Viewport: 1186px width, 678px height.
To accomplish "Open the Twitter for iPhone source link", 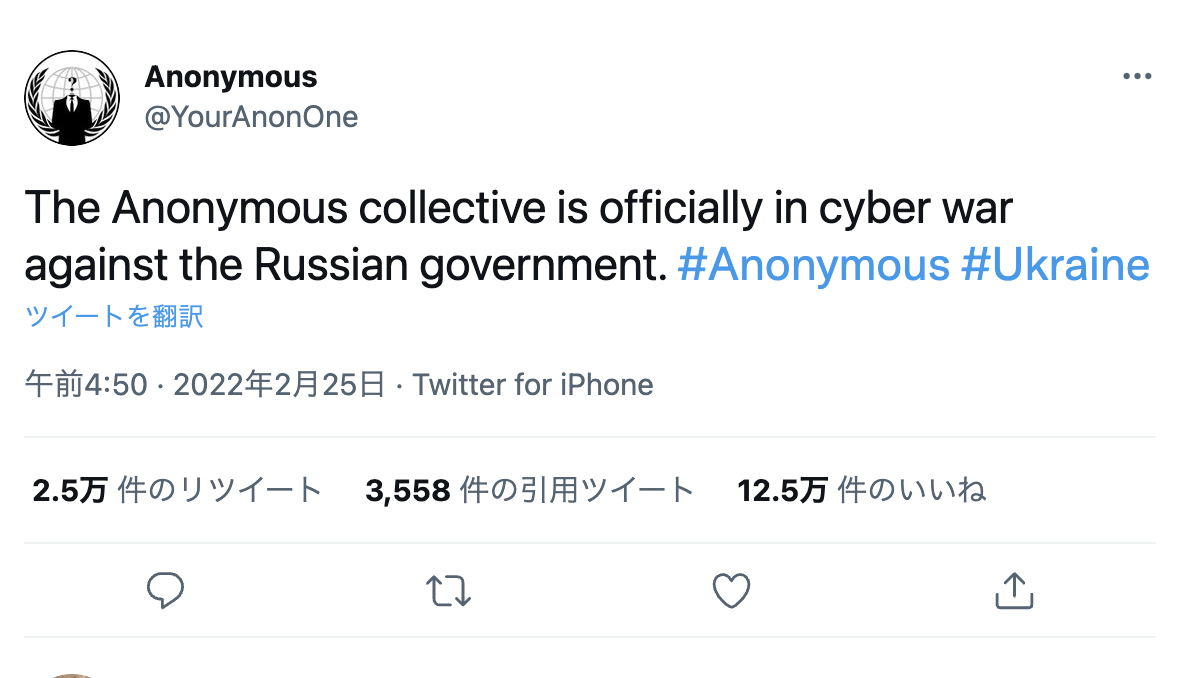I will [533, 385].
